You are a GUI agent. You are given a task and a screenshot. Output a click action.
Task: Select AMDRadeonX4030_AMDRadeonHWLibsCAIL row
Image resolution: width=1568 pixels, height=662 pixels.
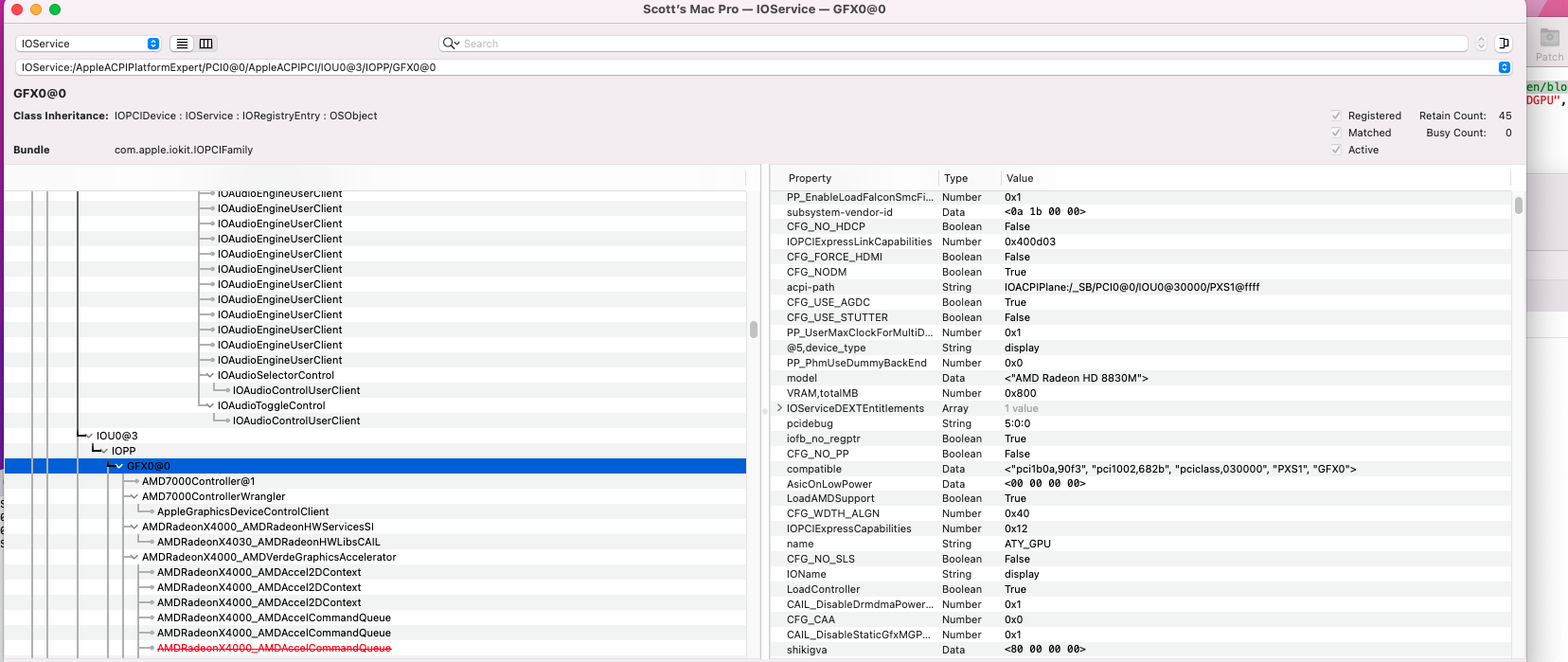[269, 542]
